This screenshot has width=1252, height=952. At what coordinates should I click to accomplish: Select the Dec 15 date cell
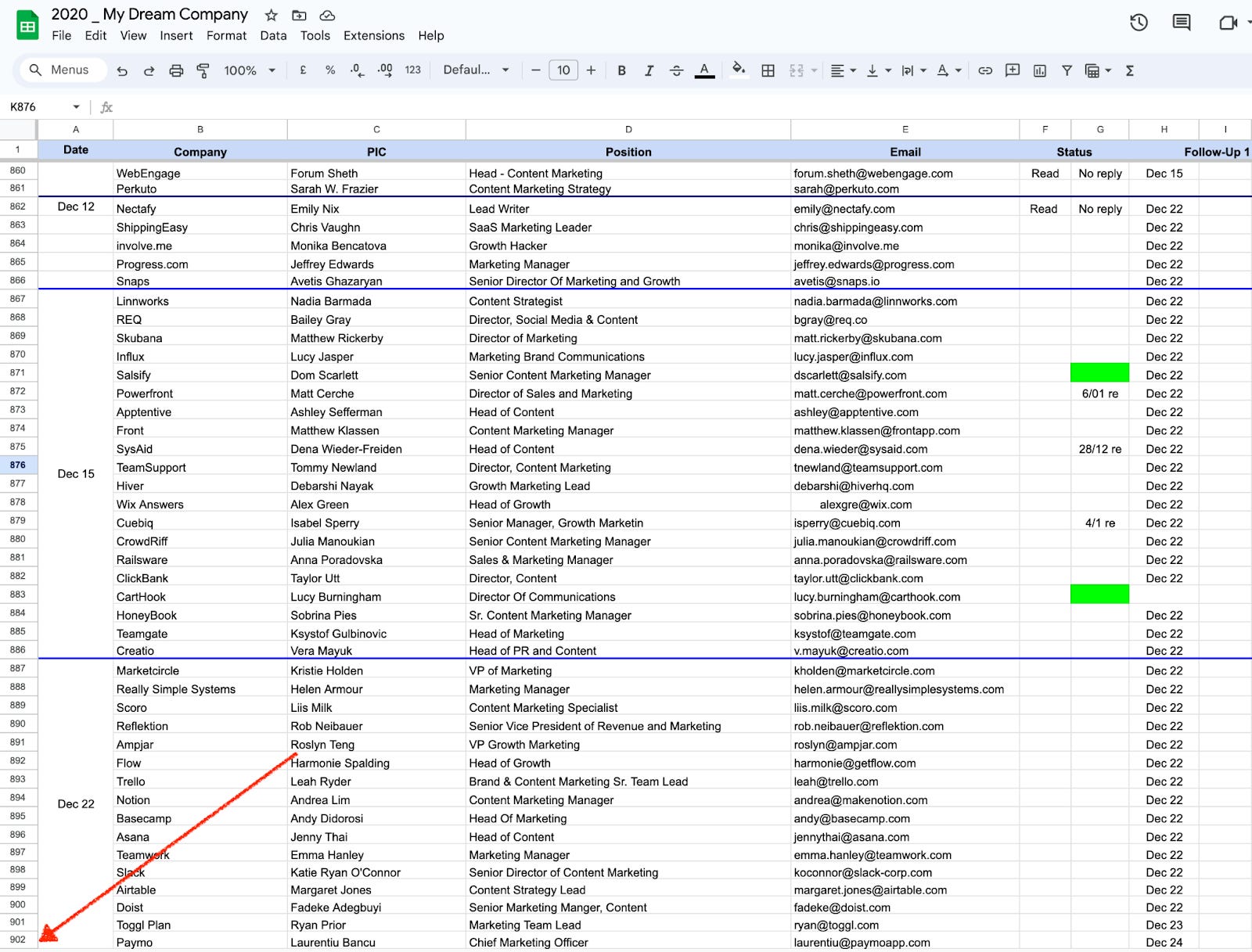point(76,474)
